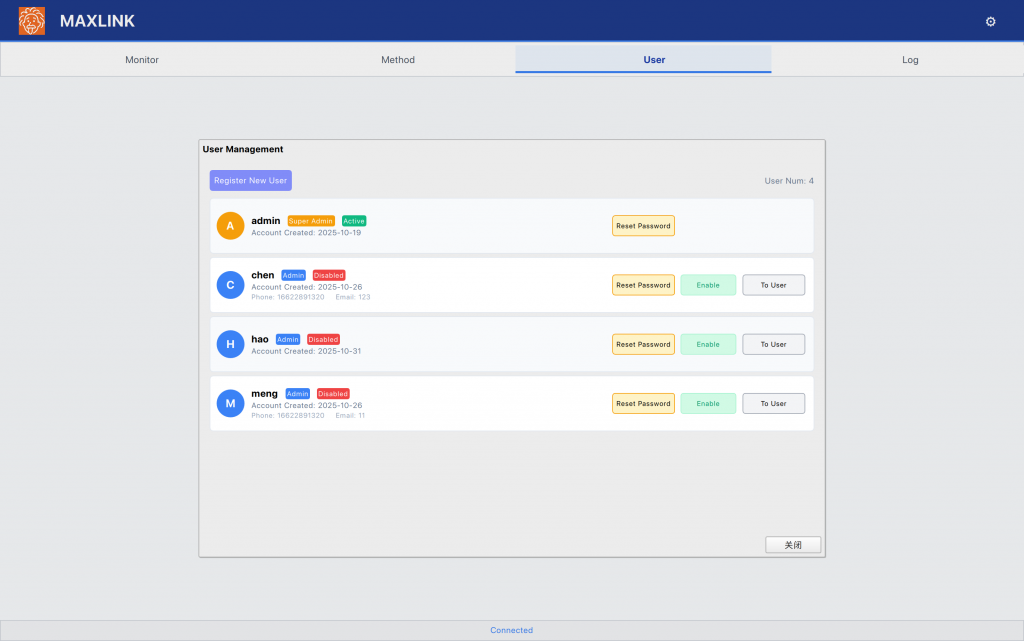Viewport: 1024px width, 641px height.
Task: Click the MAXLINK lion logo
Action: (x=32, y=21)
